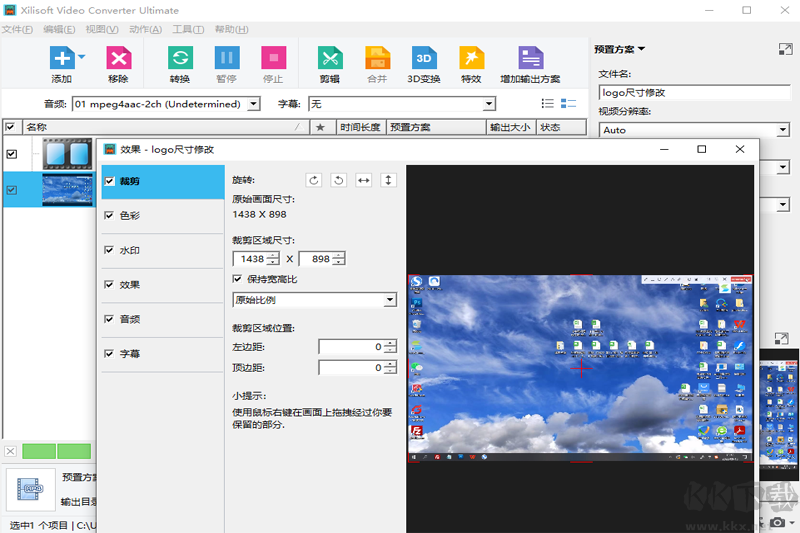This screenshot has width=800, height=533.
Task: Open the 剪辑 (Clip) tool
Action: (329, 58)
